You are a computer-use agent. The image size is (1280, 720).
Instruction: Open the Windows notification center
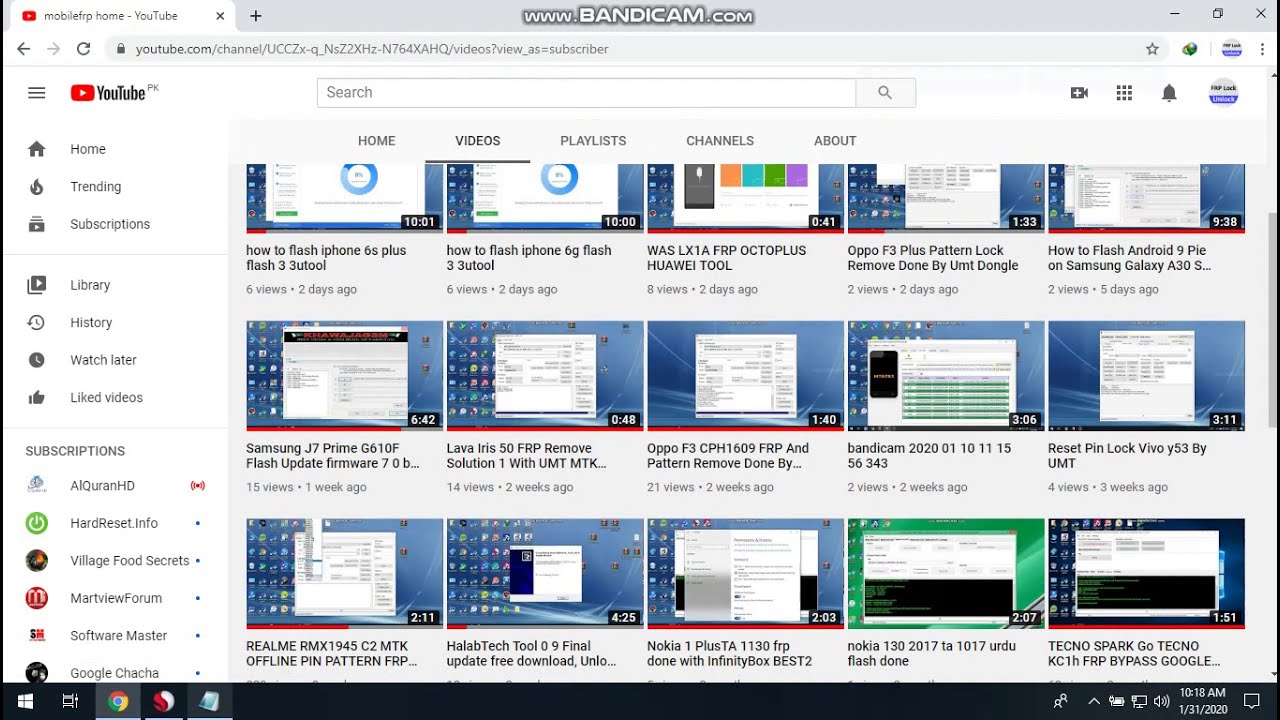(1251, 702)
